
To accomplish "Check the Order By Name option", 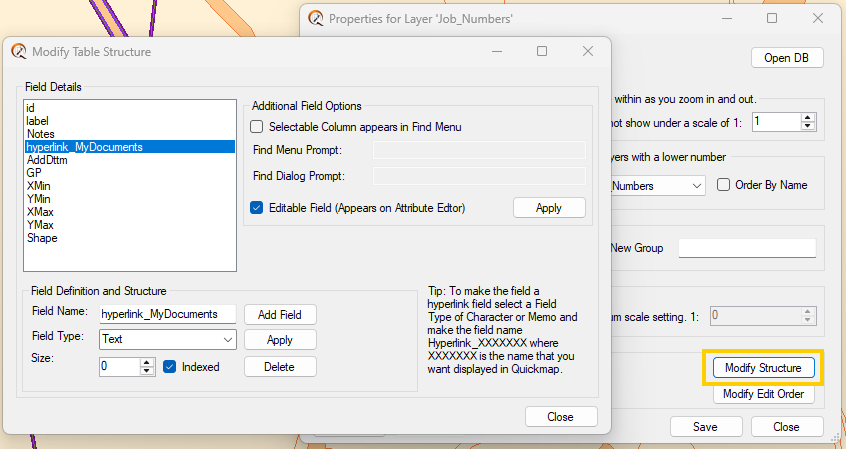I will point(724,185).
